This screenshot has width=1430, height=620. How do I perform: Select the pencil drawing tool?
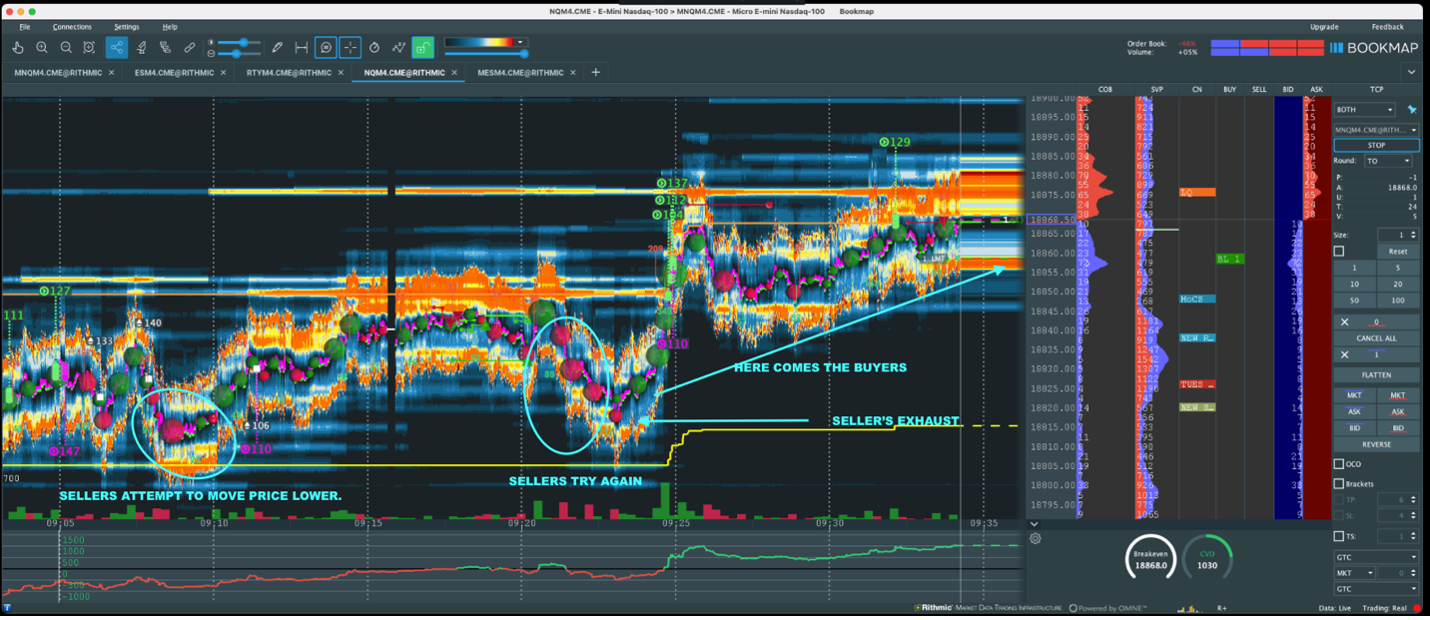pos(278,47)
